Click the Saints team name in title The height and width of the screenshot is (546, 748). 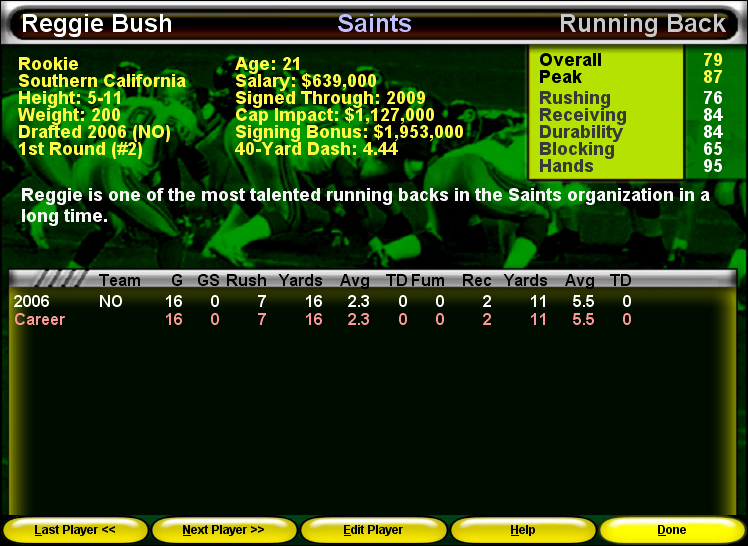[x=375, y=24]
